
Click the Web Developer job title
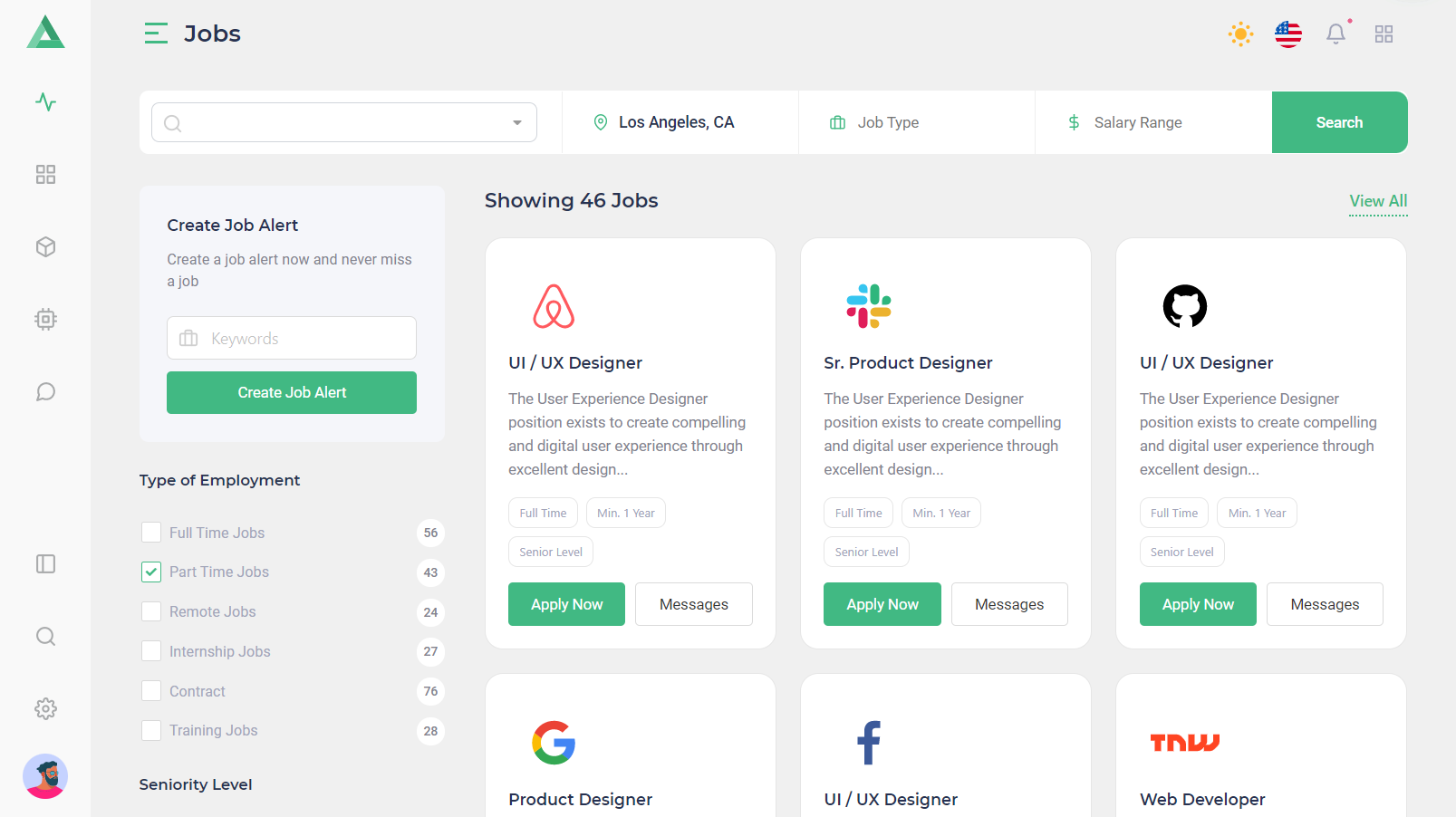(x=1202, y=800)
